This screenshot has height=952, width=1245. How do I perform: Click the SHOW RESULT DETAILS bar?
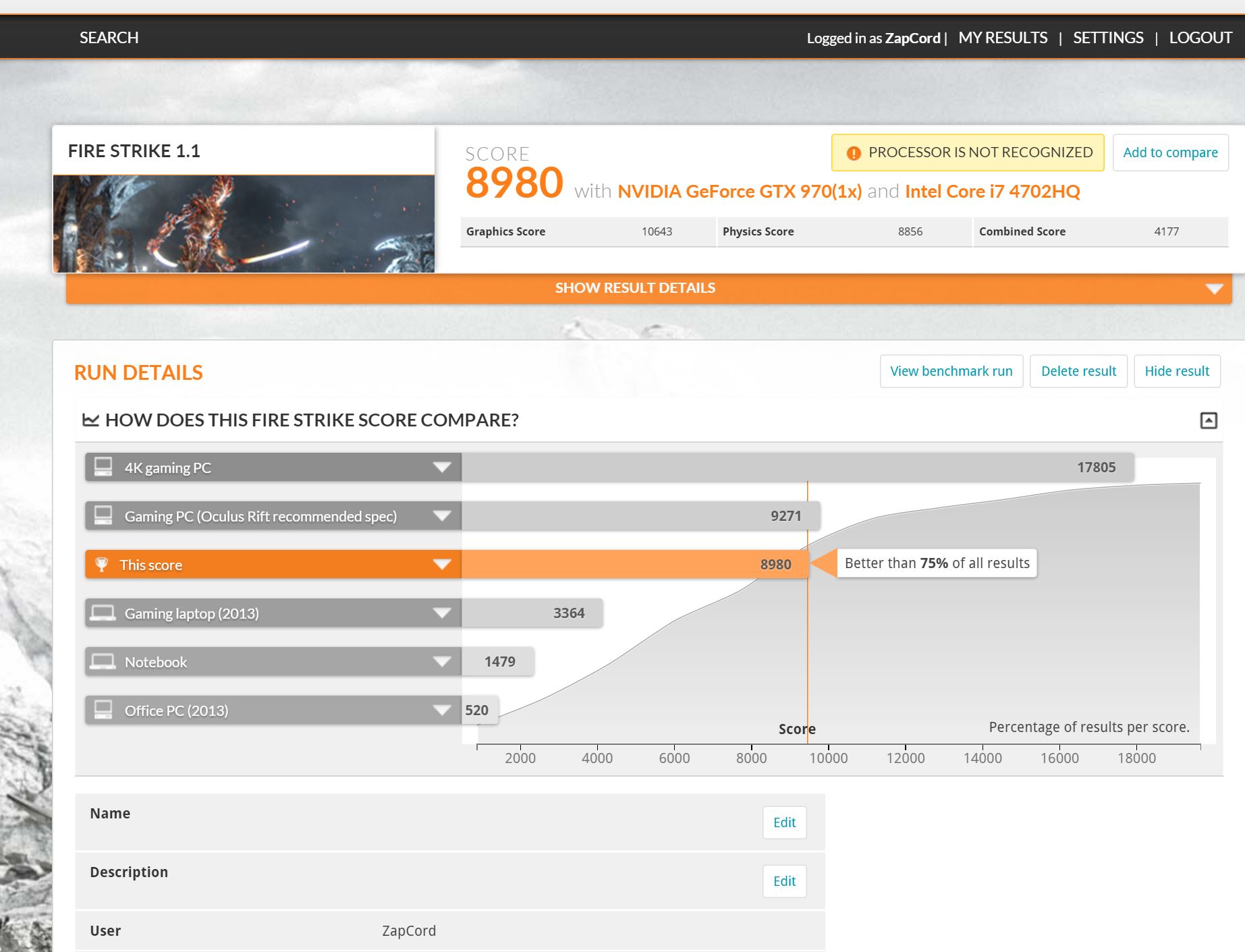click(649, 288)
